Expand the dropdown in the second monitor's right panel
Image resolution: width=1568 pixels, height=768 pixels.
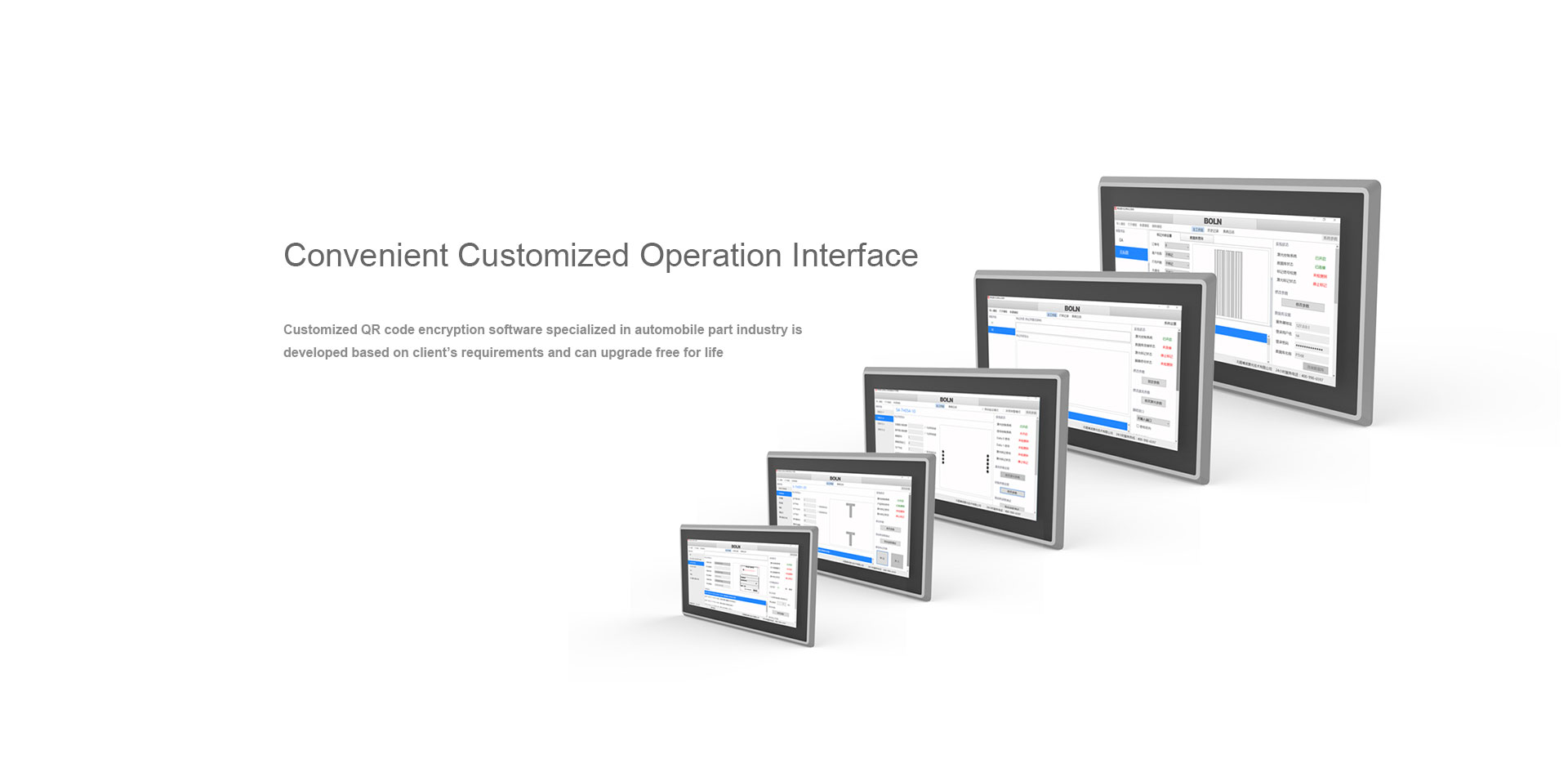(x=1152, y=421)
